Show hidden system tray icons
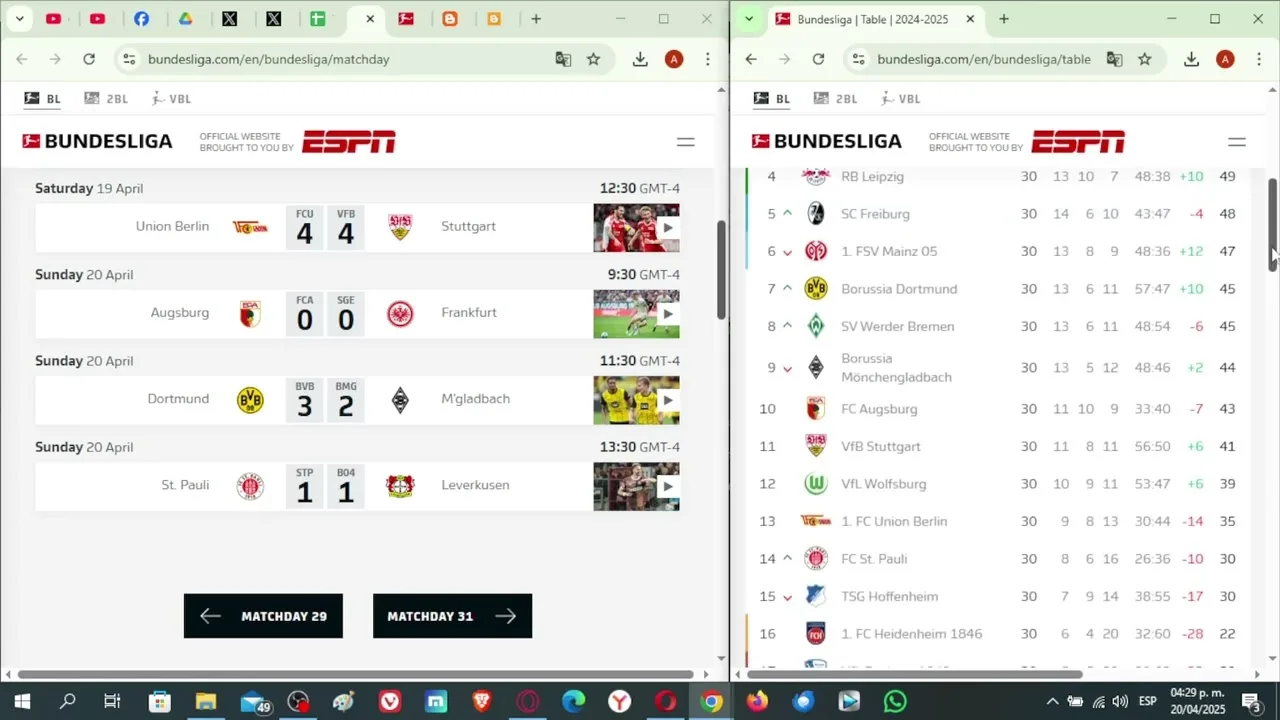 click(1052, 701)
